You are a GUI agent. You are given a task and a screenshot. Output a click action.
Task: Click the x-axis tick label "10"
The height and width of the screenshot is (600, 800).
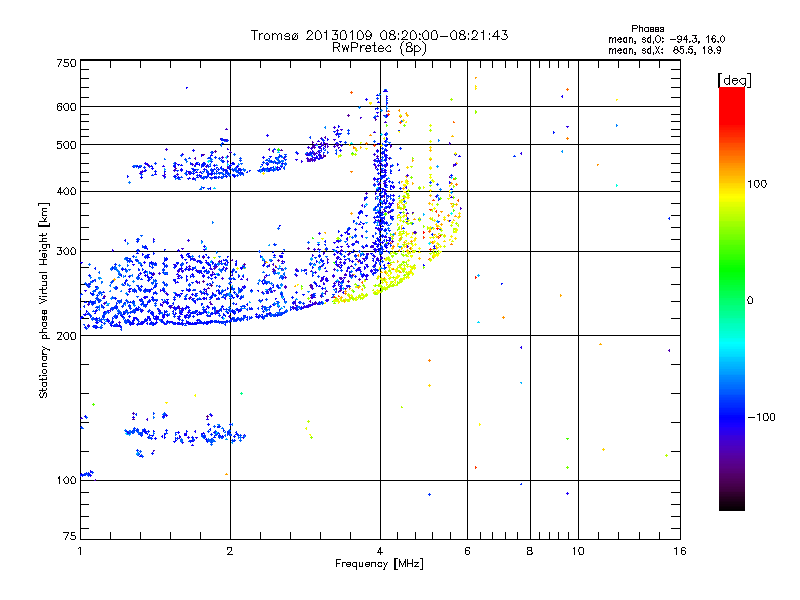(578, 551)
